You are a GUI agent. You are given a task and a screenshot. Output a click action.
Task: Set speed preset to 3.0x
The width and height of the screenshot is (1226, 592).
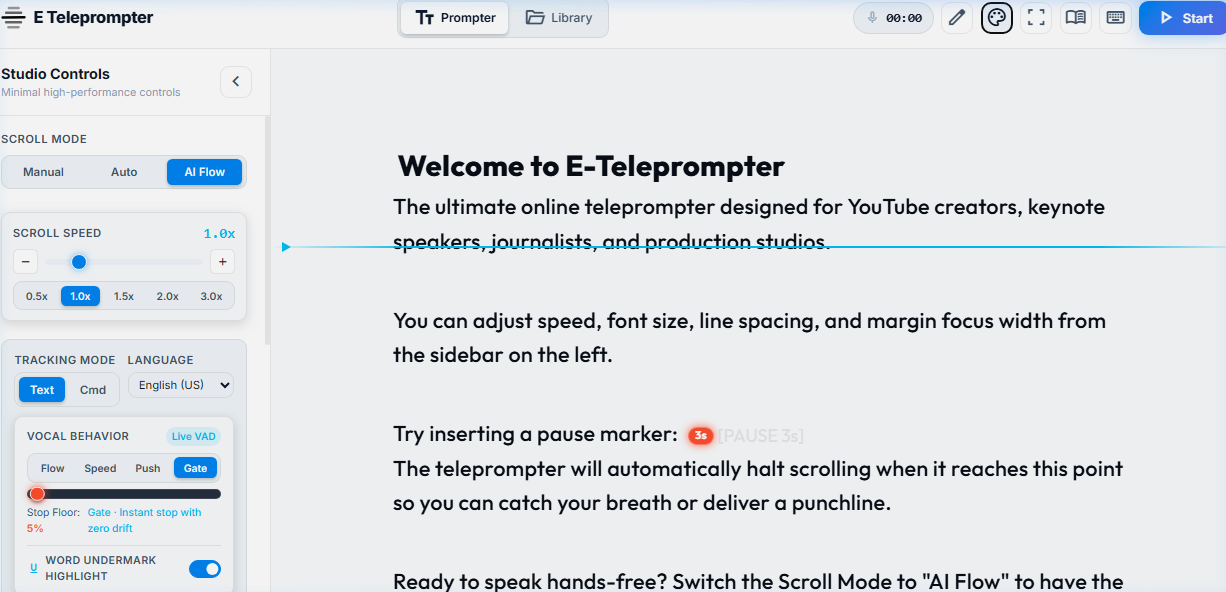pos(211,296)
